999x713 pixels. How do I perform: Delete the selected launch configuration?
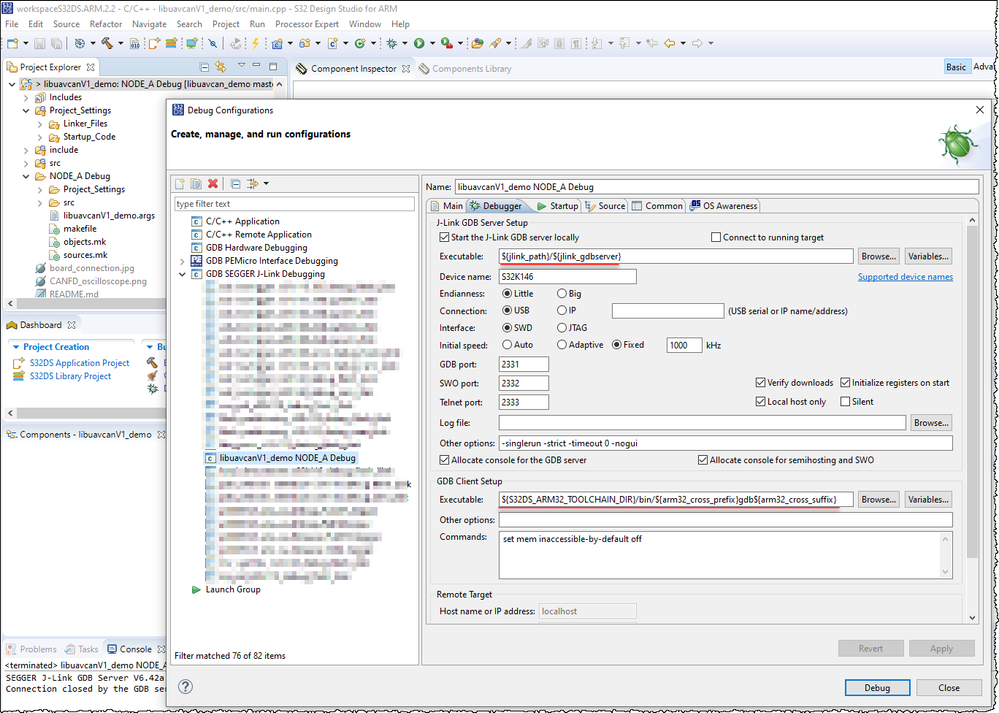click(x=212, y=184)
